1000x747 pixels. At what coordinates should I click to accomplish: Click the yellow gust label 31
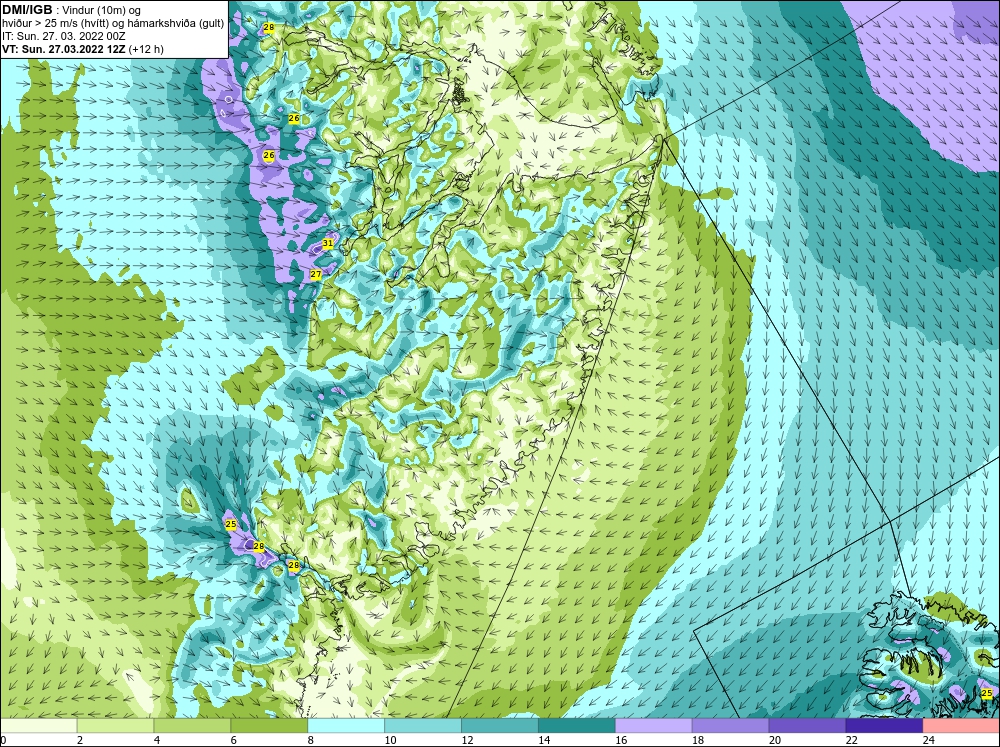(x=327, y=243)
